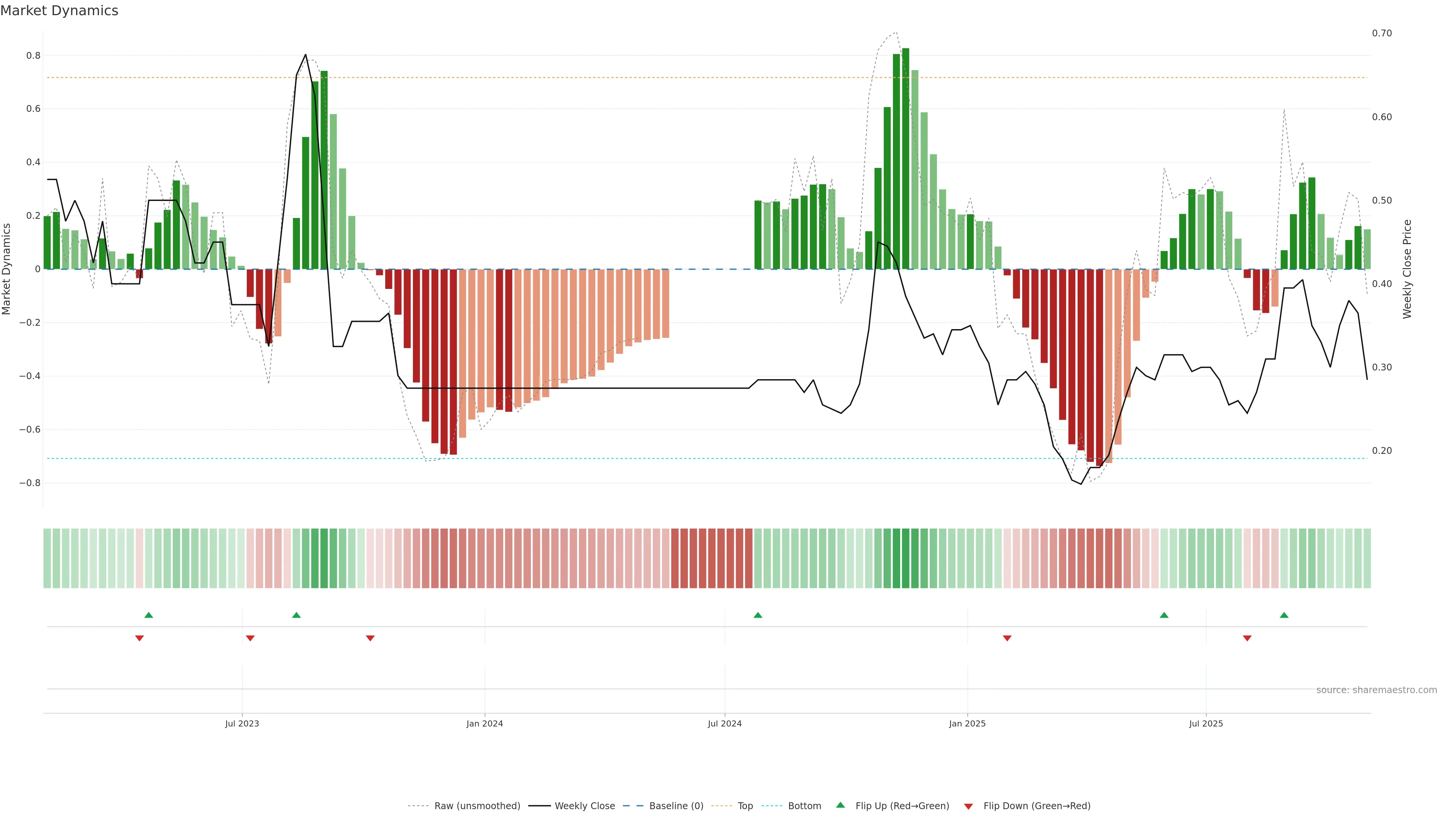The width and height of the screenshot is (1456, 819).
Task: Click the rightmost red flip-down triangle marker
Action: pyautogui.click(x=1247, y=638)
